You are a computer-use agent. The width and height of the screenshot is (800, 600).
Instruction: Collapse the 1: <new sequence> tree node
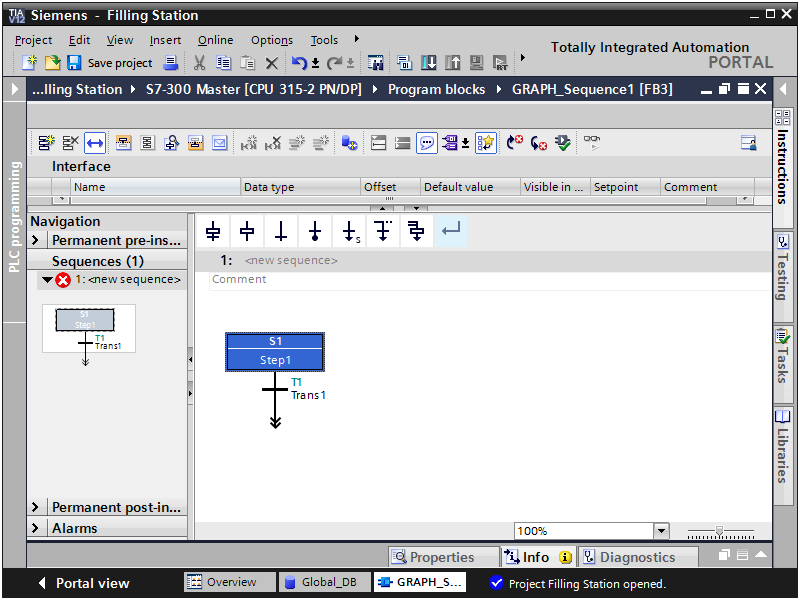(47, 280)
